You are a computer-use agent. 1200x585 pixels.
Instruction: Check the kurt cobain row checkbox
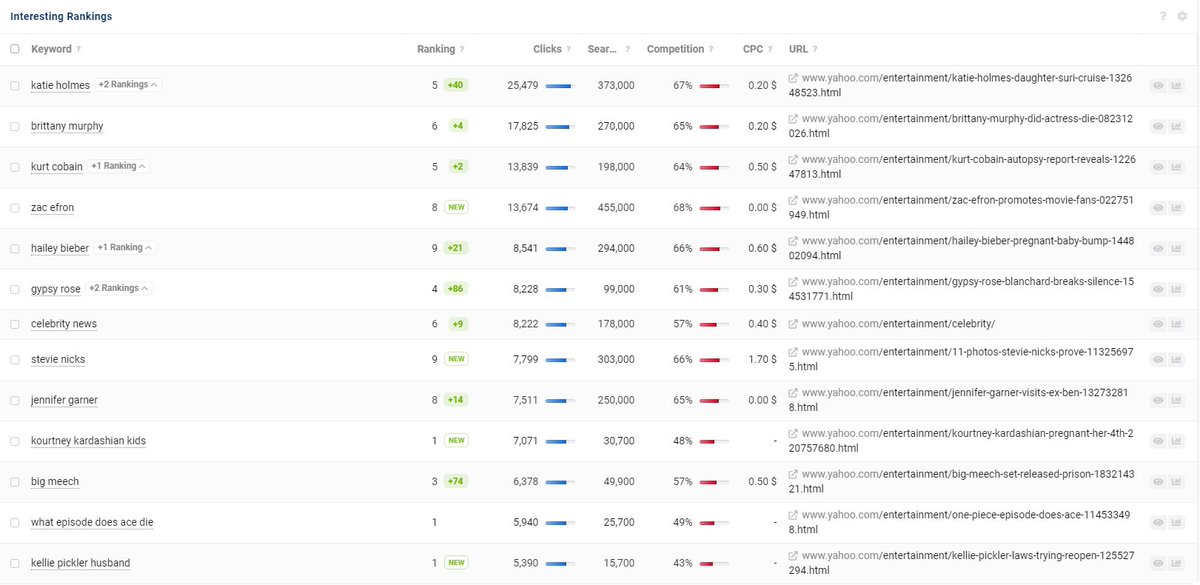point(15,167)
